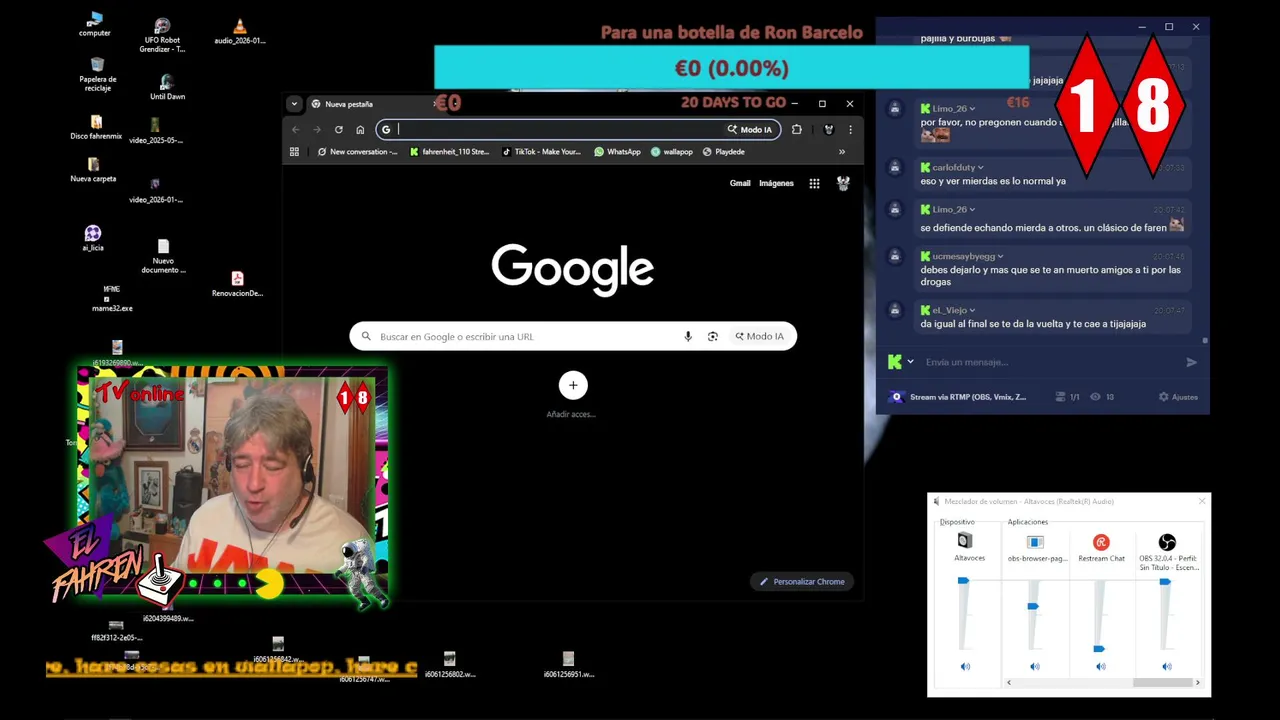Expand Chrome tab search dropdown
Screen dimensions: 1280x720
pos(294,103)
